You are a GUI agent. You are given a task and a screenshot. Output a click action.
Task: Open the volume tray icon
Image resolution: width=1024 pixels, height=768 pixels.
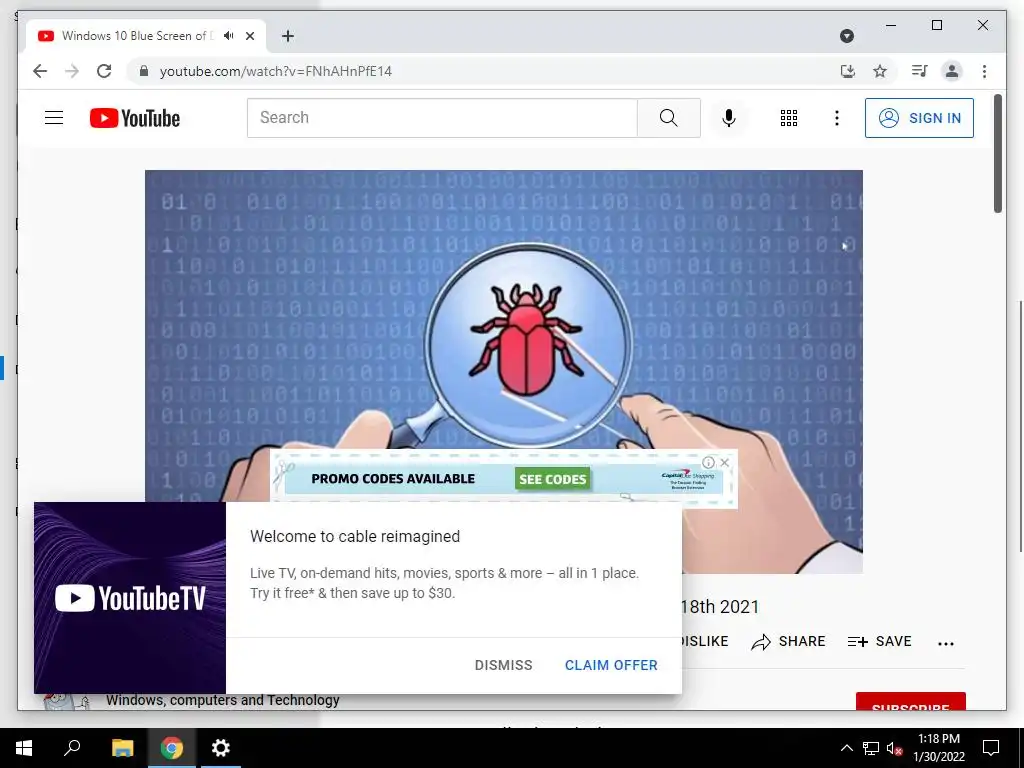click(x=894, y=748)
